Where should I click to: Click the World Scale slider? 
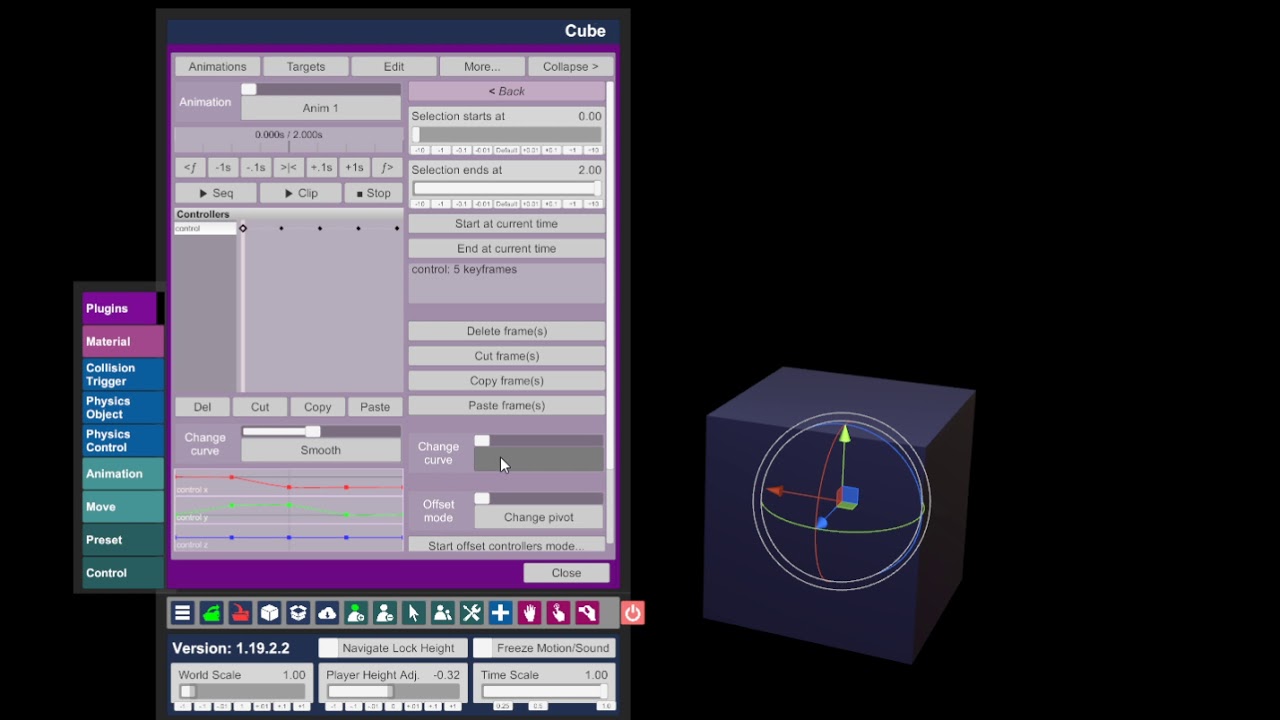(242, 692)
